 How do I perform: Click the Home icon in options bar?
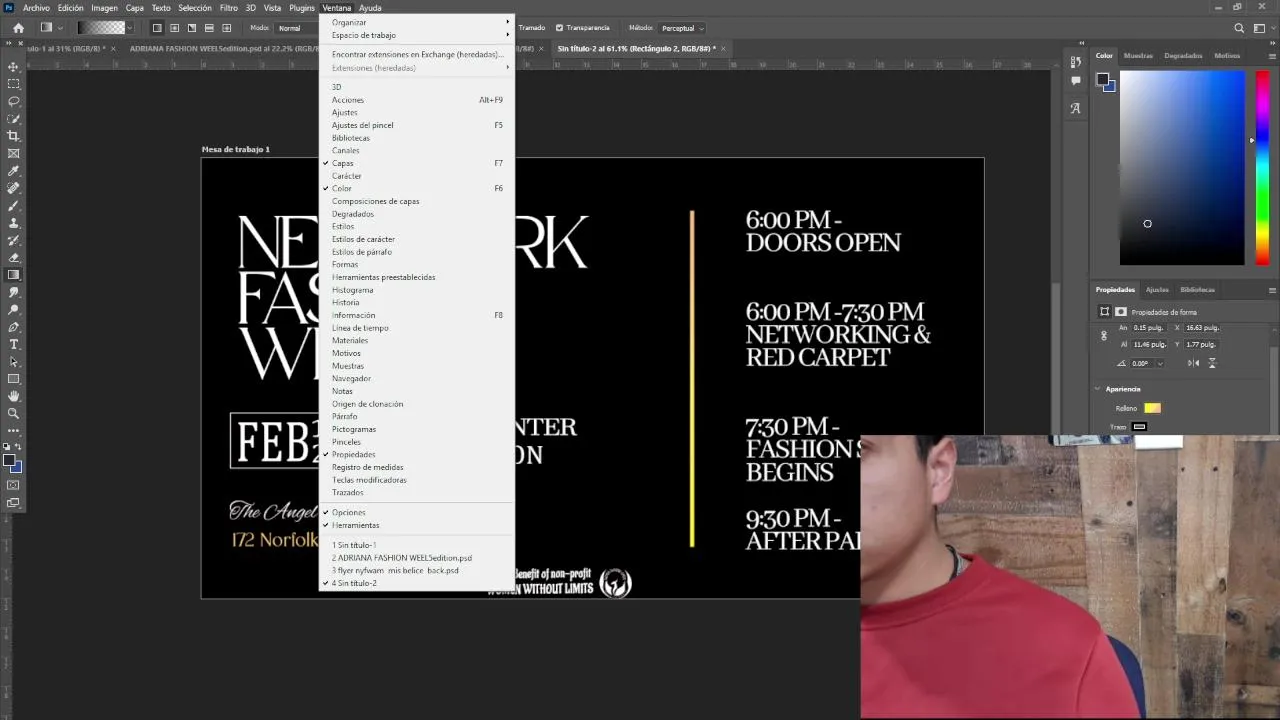(x=18, y=28)
